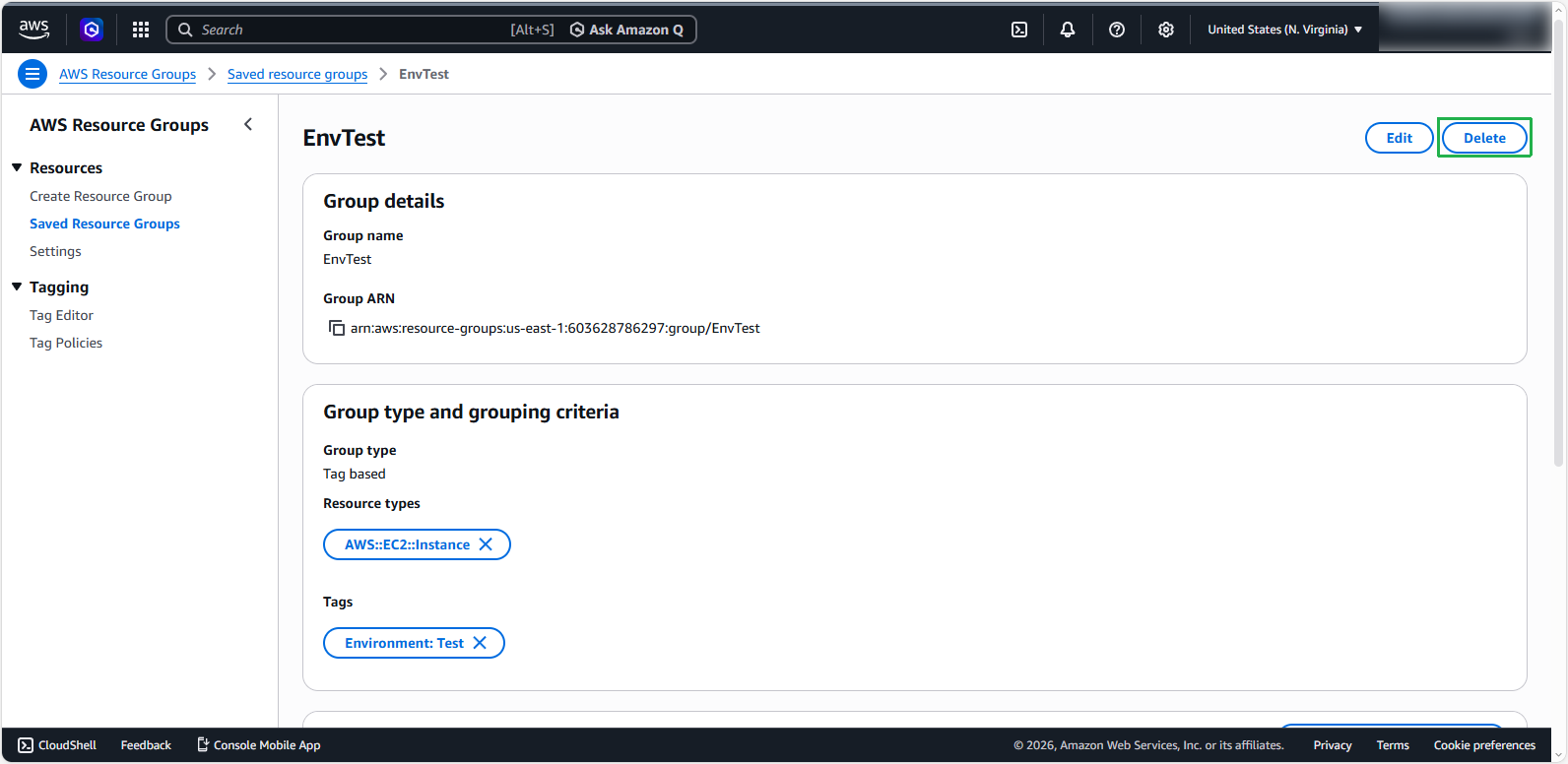Open Tag Policies
This screenshot has width=1568, height=764.
(x=66, y=343)
